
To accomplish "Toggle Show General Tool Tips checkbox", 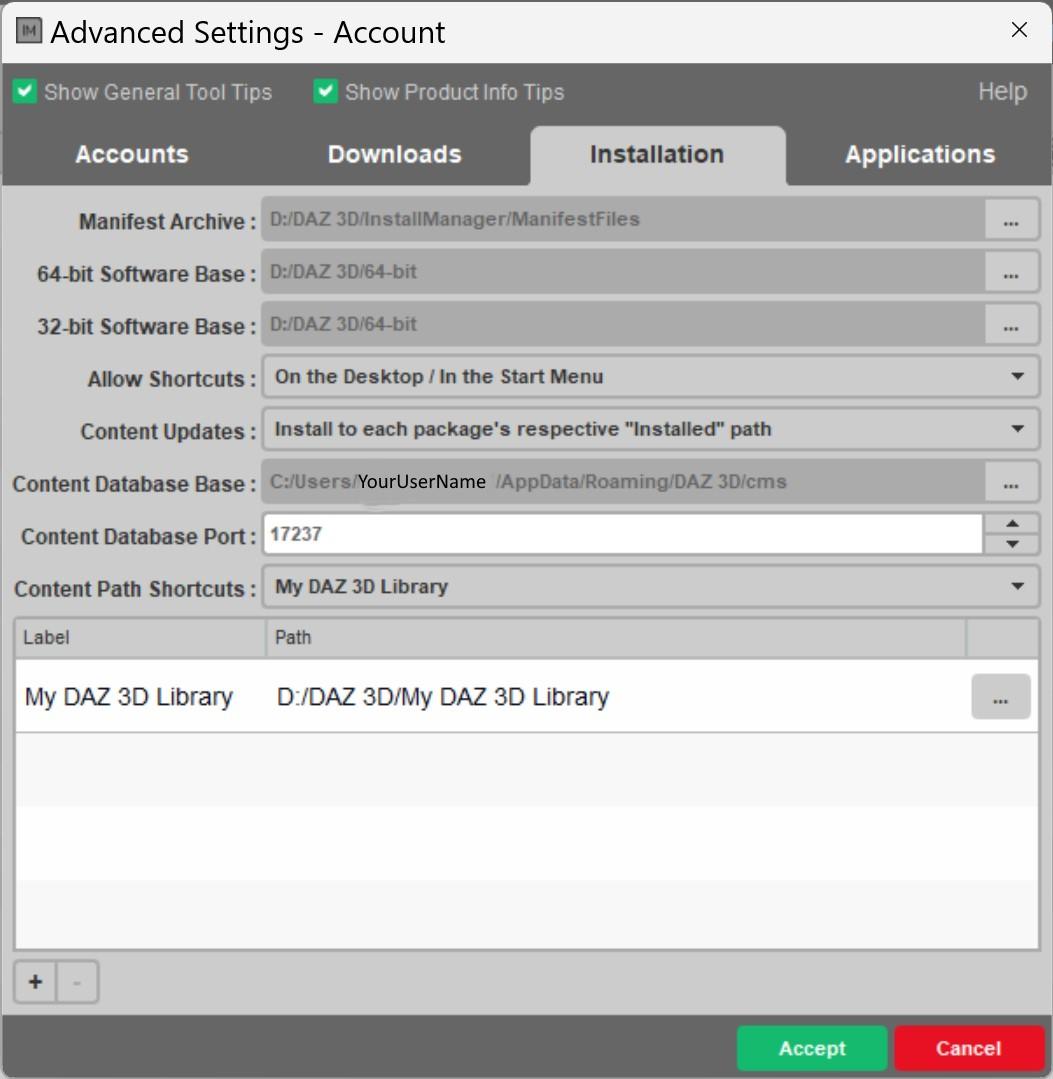I will [x=25, y=92].
